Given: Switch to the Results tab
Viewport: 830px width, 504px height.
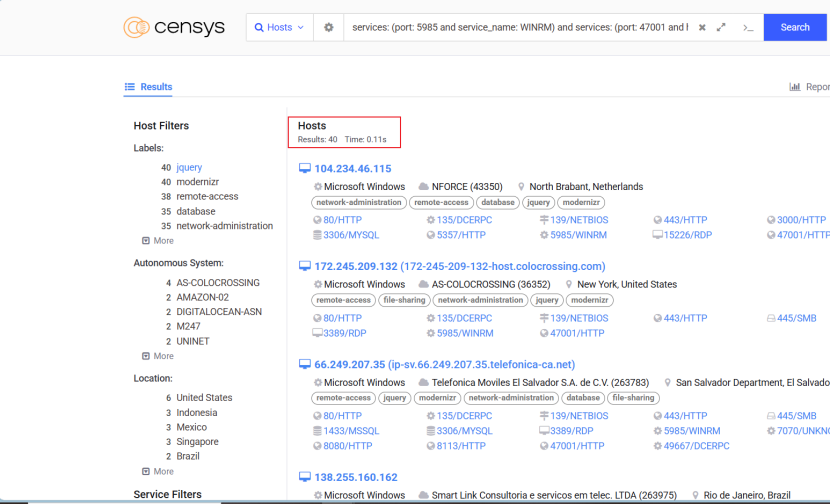Looking at the screenshot, I should click(148, 87).
